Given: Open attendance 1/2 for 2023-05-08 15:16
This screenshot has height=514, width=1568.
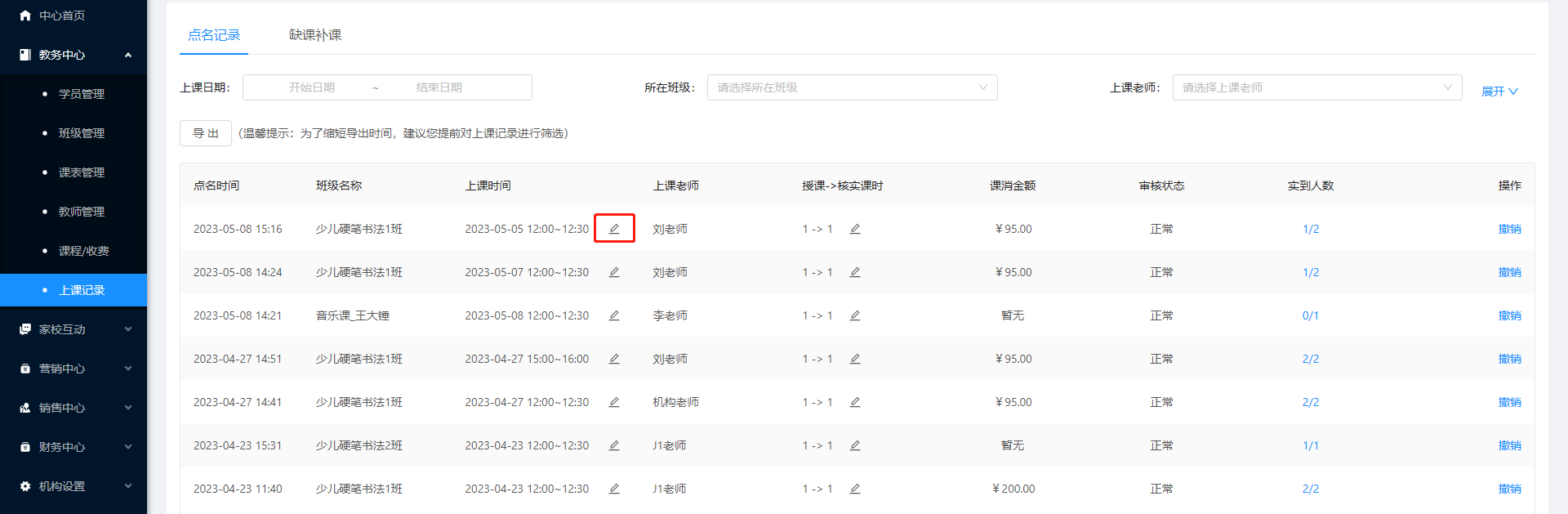Looking at the screenshot, I should [1311, 229].
